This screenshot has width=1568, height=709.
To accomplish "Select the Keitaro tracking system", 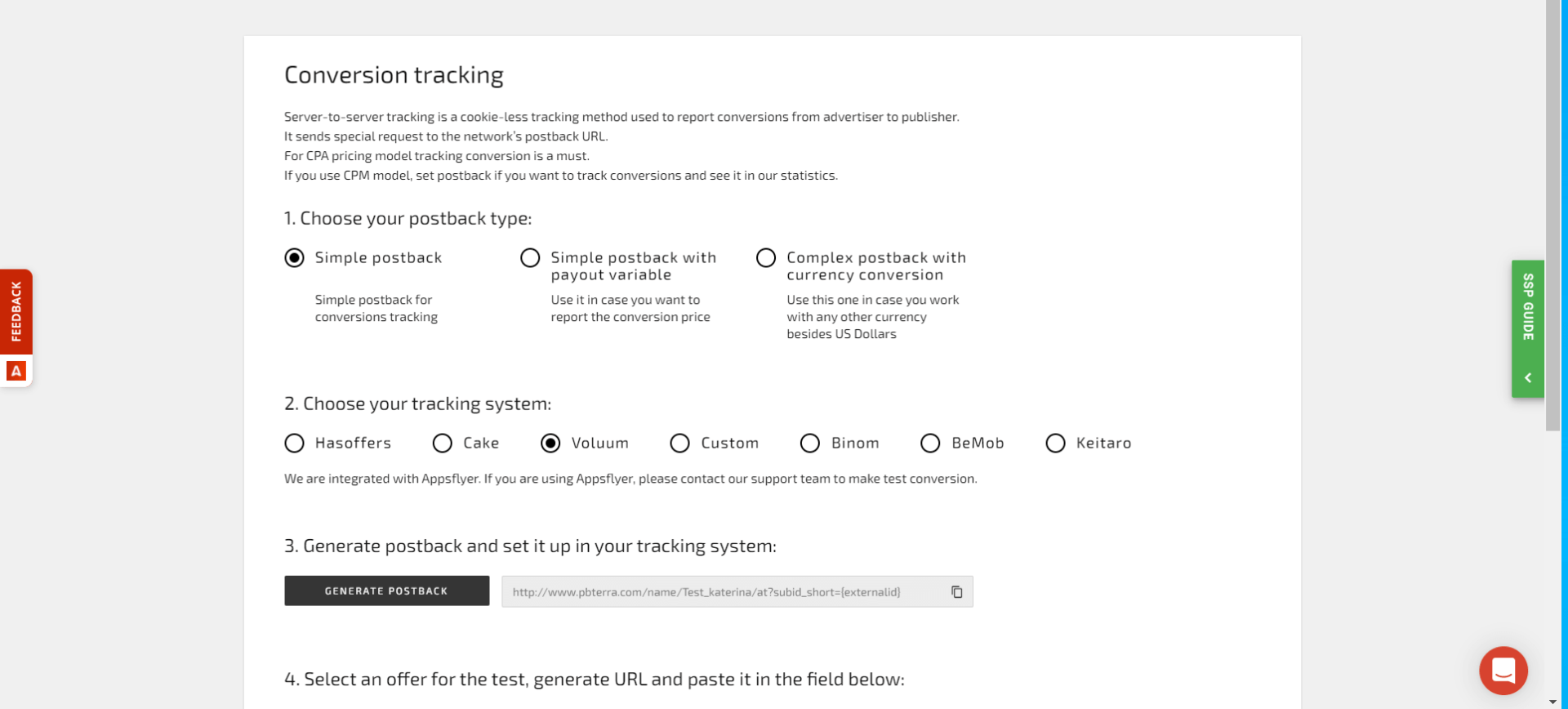I will coord(1055,443).
